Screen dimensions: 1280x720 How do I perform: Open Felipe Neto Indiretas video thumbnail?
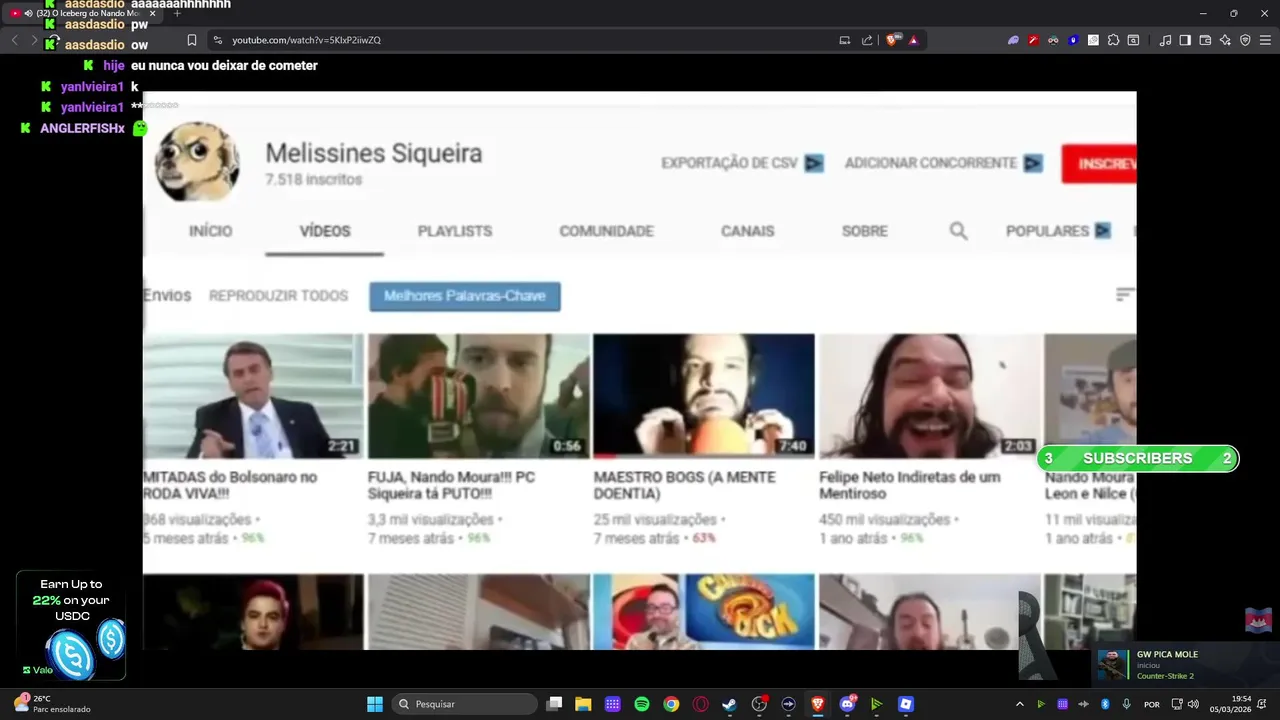(x=930, y=396)
